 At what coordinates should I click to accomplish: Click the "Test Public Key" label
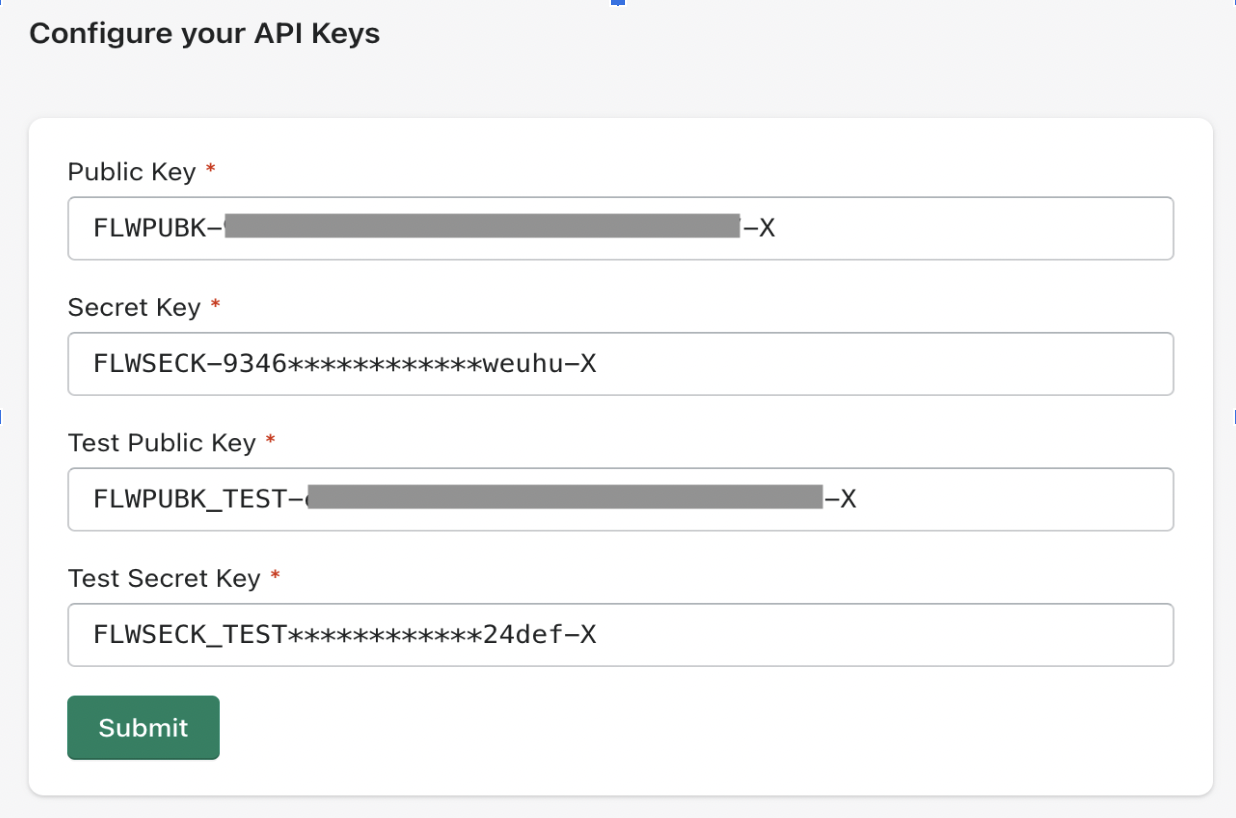point(162,442)
